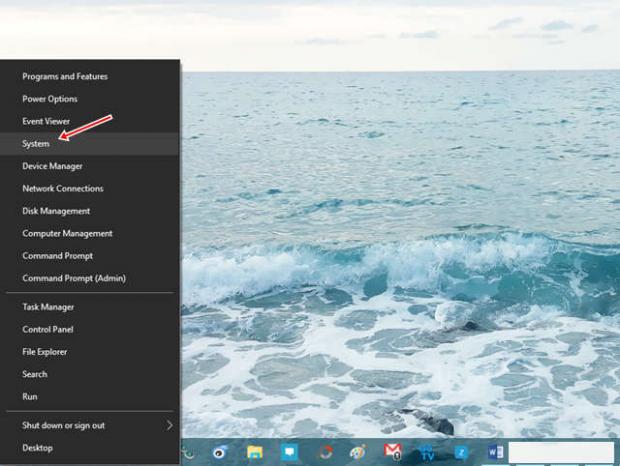The width and height of the screenshot is (620, 466).
Task: Open Command Prompt (Admin)
Action: click(x=74, y=278)
